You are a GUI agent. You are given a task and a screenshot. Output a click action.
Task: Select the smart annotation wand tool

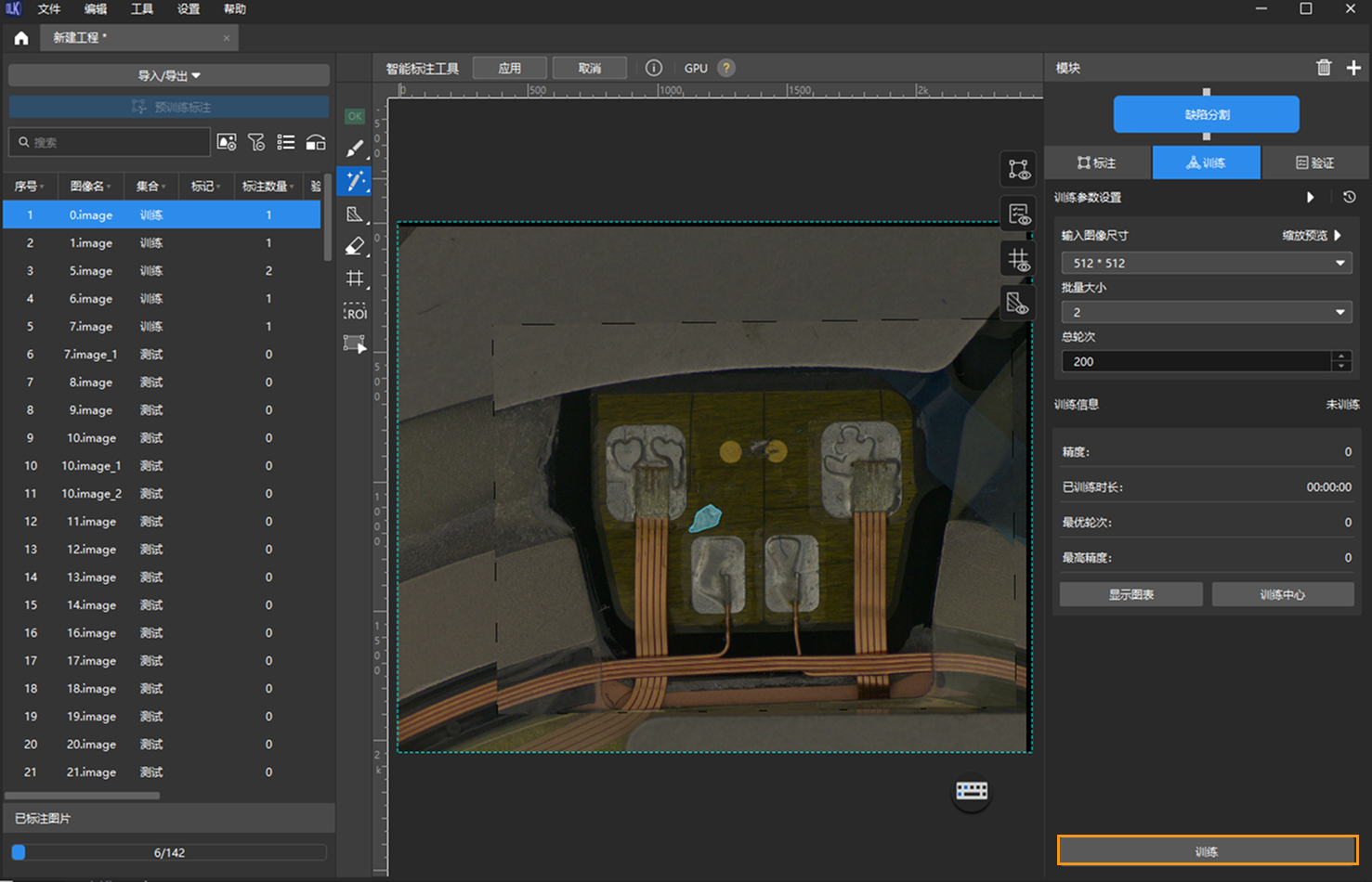pos(355,180)
